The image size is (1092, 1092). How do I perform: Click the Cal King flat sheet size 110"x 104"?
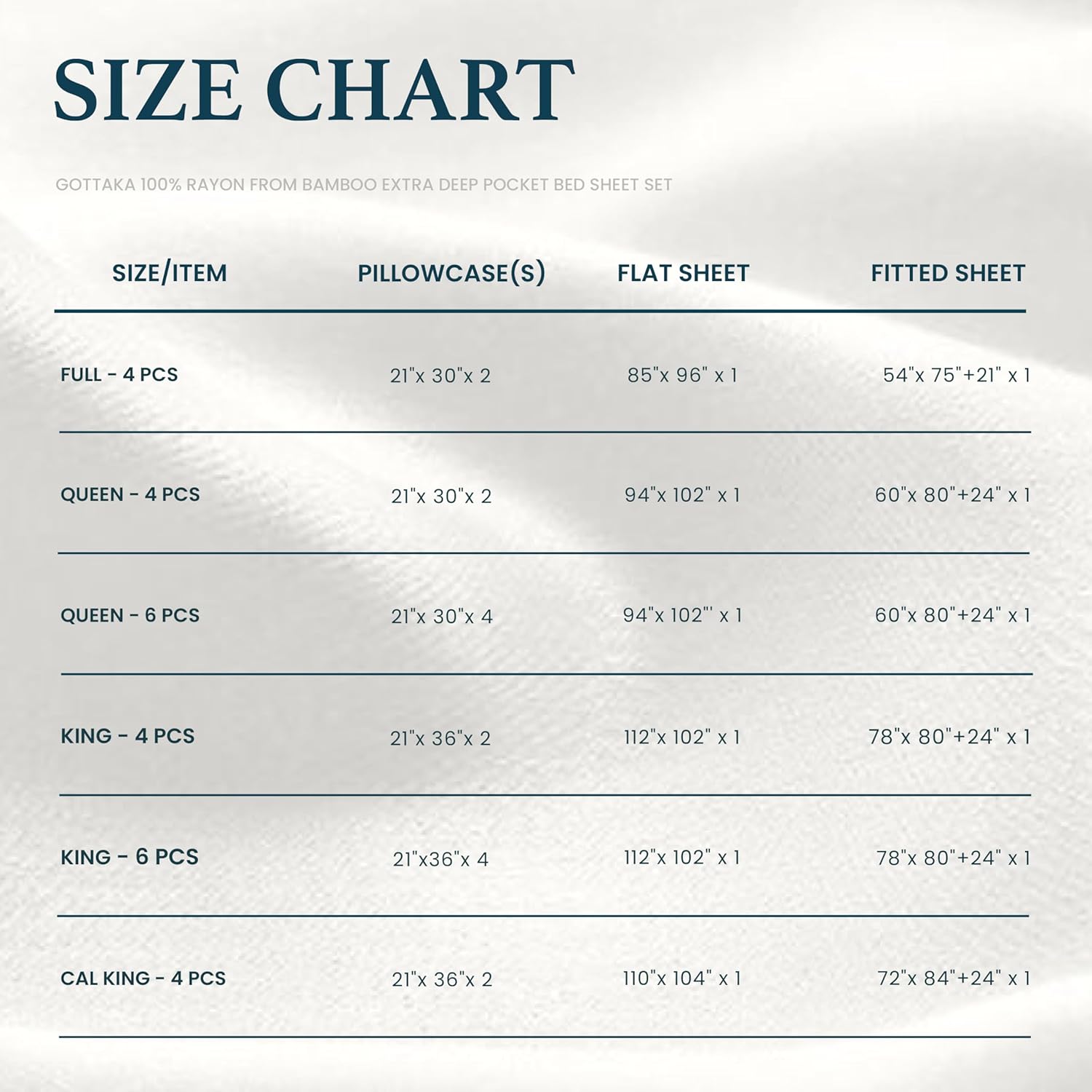pos(681,978)
